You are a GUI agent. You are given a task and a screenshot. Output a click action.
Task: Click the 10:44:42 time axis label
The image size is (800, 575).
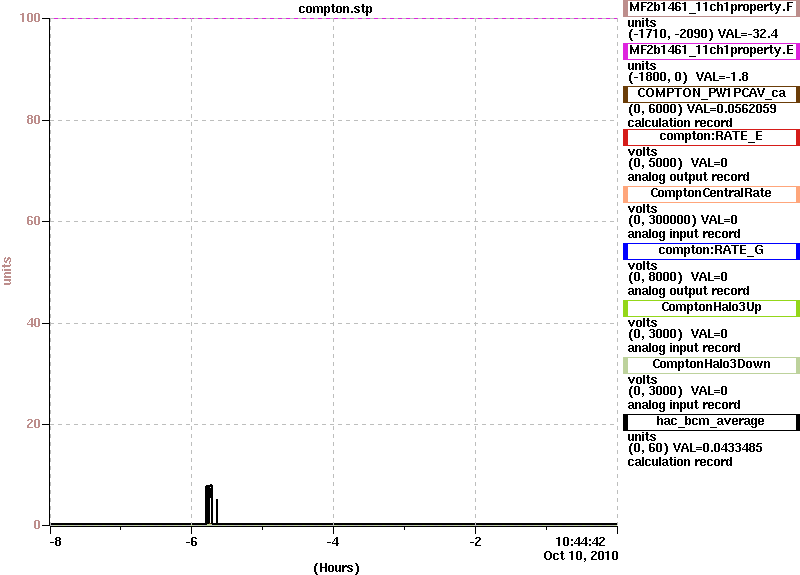(580, 542)
